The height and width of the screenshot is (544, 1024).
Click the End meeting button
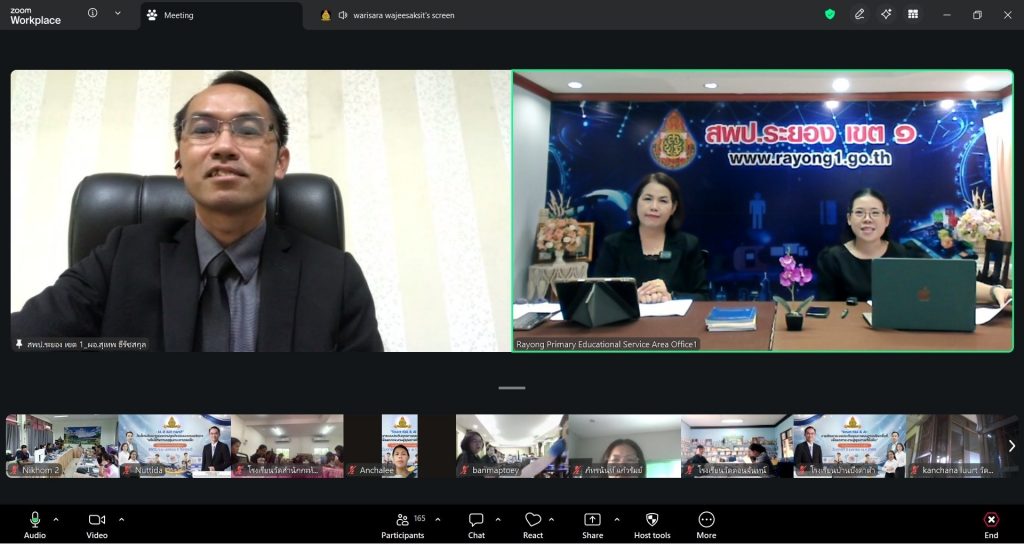[991, 524]
